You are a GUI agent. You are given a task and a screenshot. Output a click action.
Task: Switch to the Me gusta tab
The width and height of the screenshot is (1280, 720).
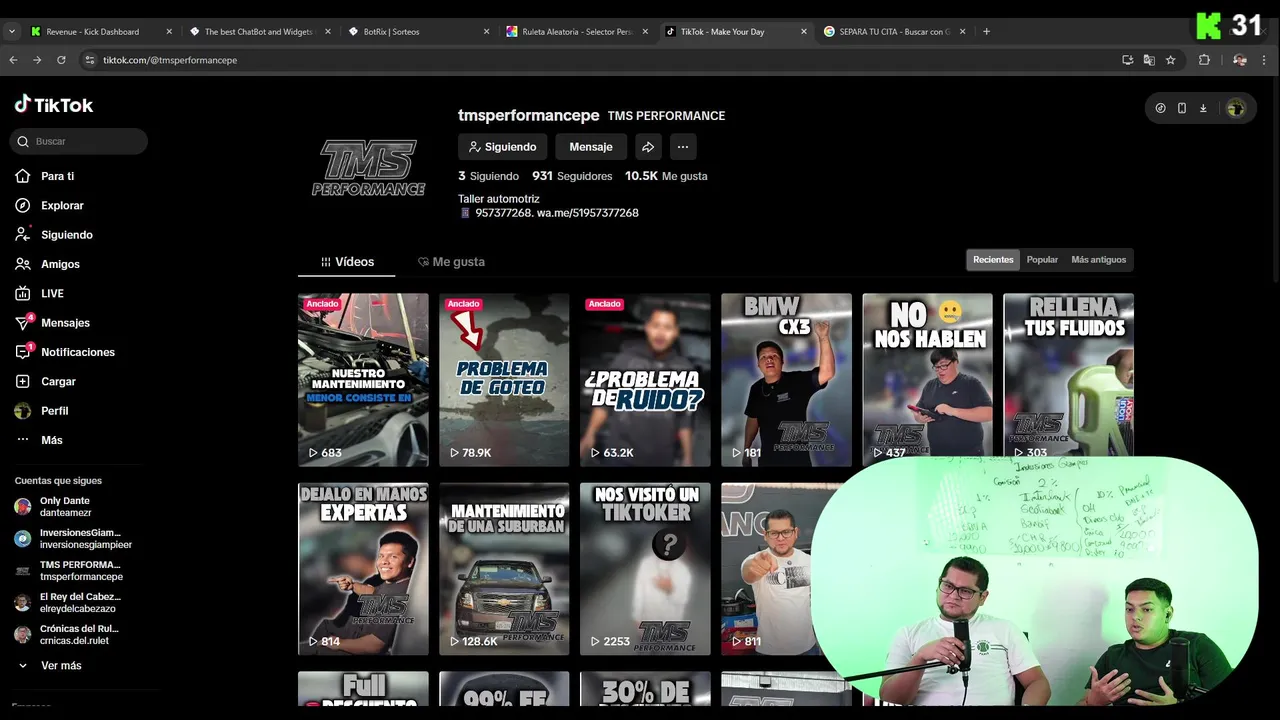pyautogui.click(x=451, y=262)
